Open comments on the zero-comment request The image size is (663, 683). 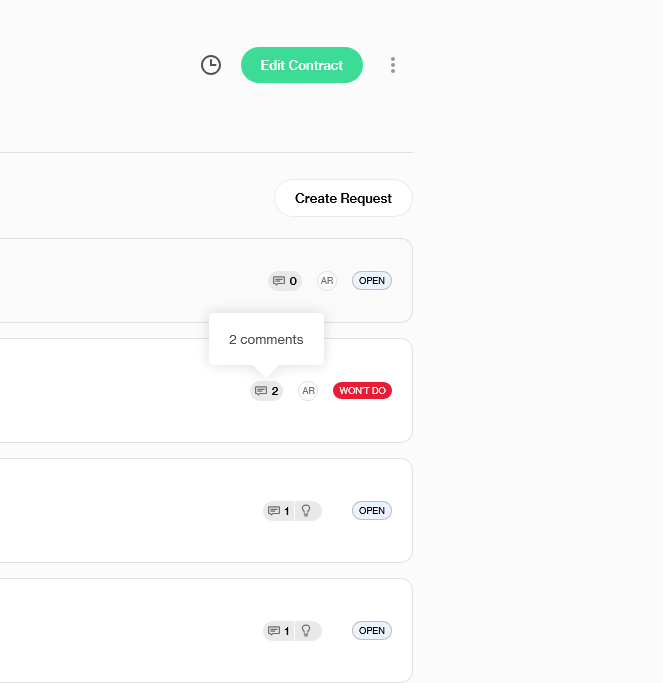(x=285, y=281)
